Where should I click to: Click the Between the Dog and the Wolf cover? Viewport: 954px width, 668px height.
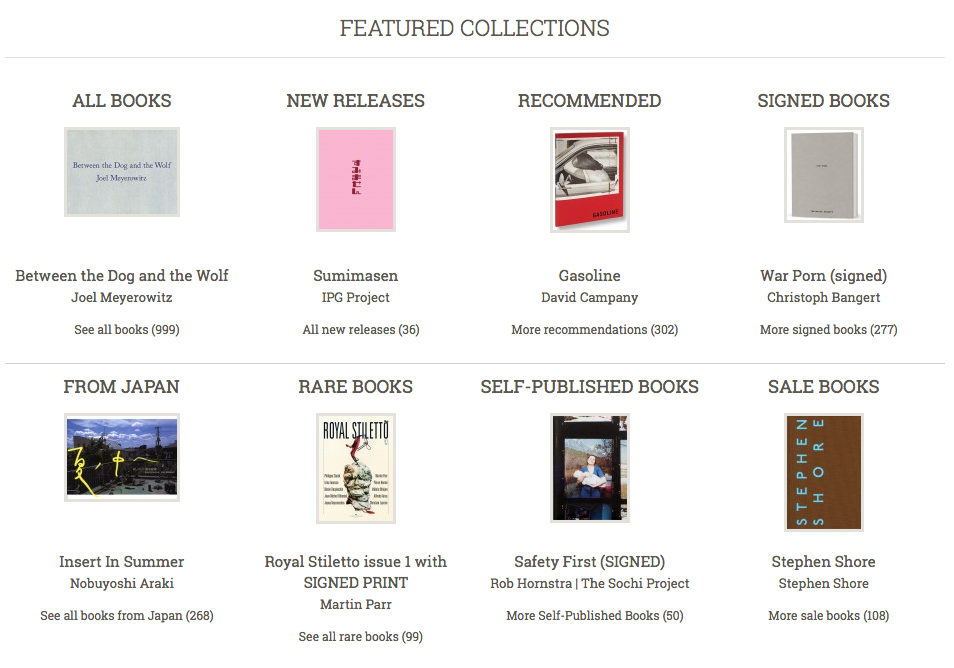[122, 172]
